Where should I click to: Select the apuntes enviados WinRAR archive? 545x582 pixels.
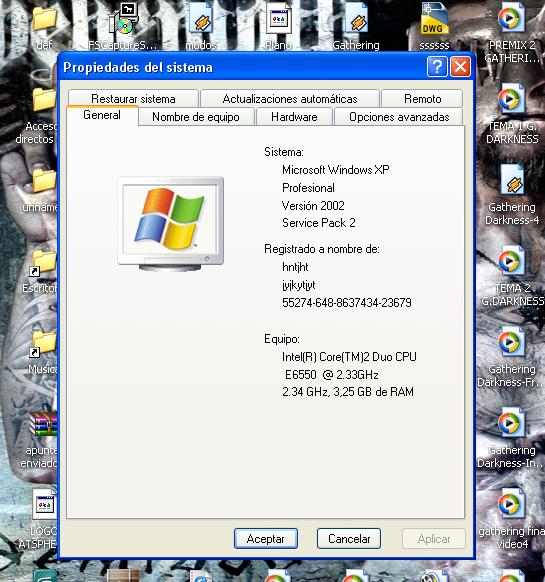[x=44, y=424]
